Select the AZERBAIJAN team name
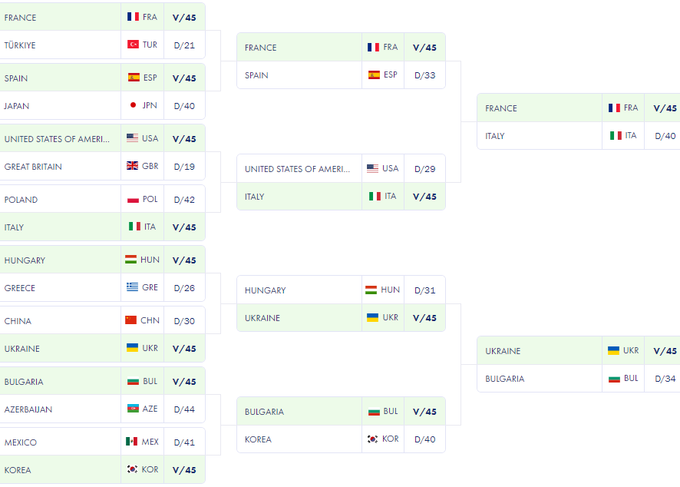The image size is (680, 487). coord(28,409)
